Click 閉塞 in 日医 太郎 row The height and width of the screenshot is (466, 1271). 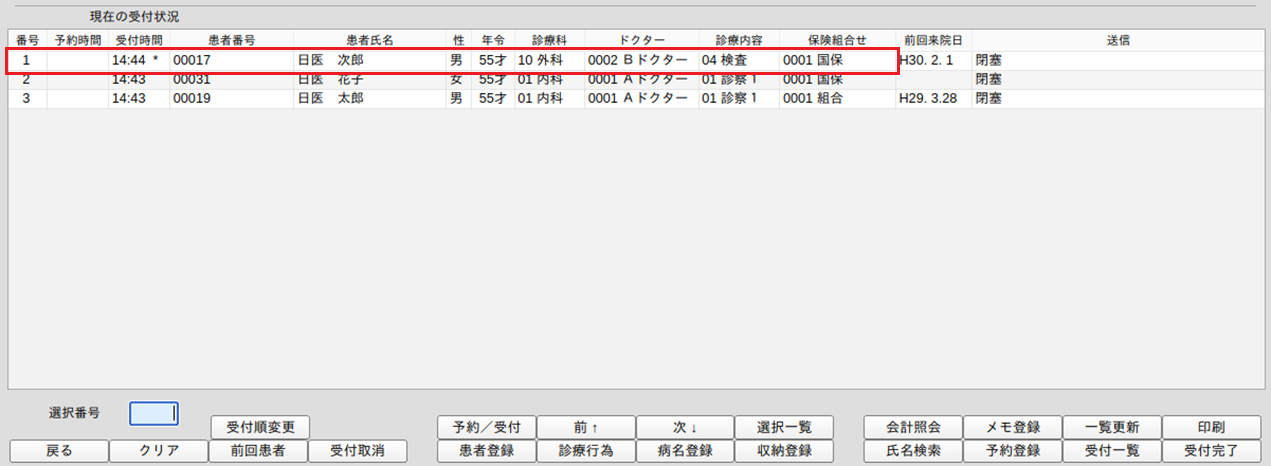[x=988, y=98]
